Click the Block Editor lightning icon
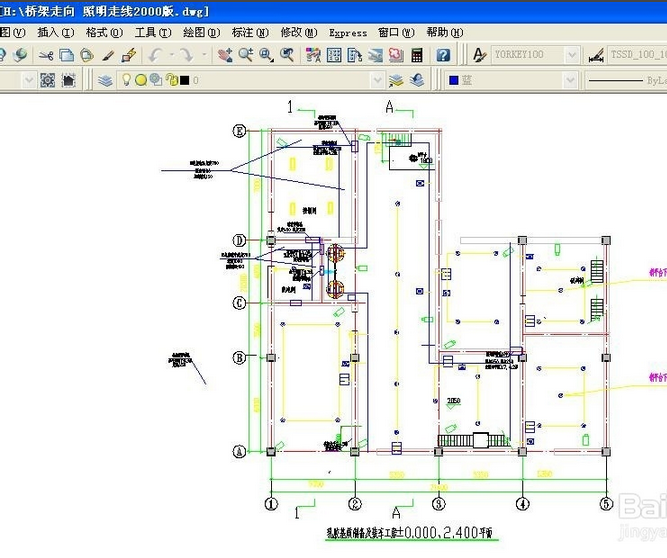The image size is (667, 558). pos(128,55)
